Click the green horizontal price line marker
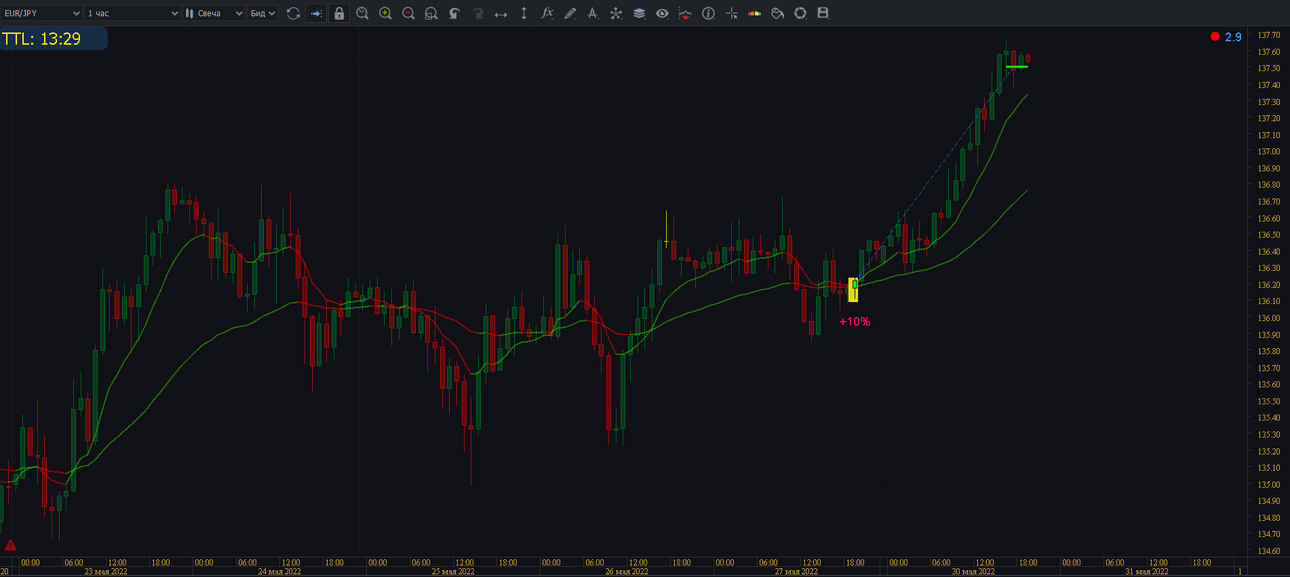 tap(1017, 66)
